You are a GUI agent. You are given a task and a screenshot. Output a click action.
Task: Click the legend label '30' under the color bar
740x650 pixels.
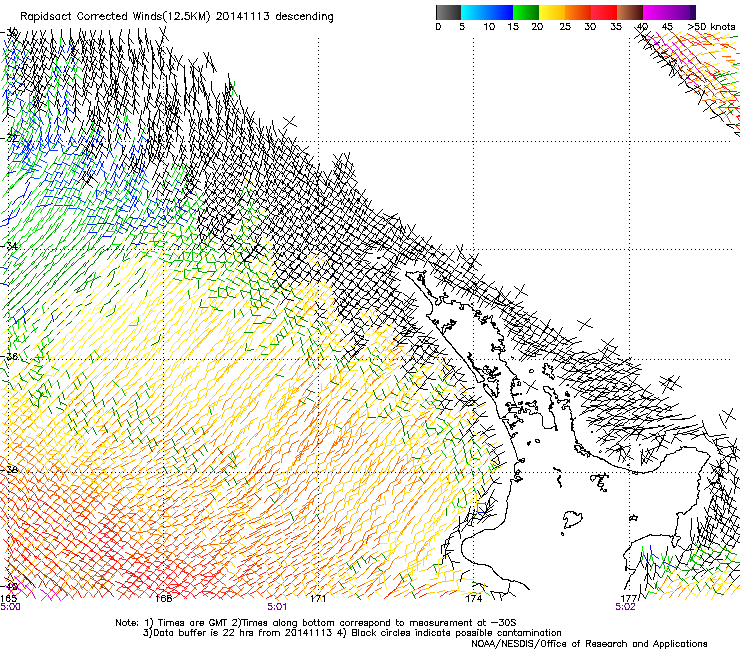pos(590,27)
